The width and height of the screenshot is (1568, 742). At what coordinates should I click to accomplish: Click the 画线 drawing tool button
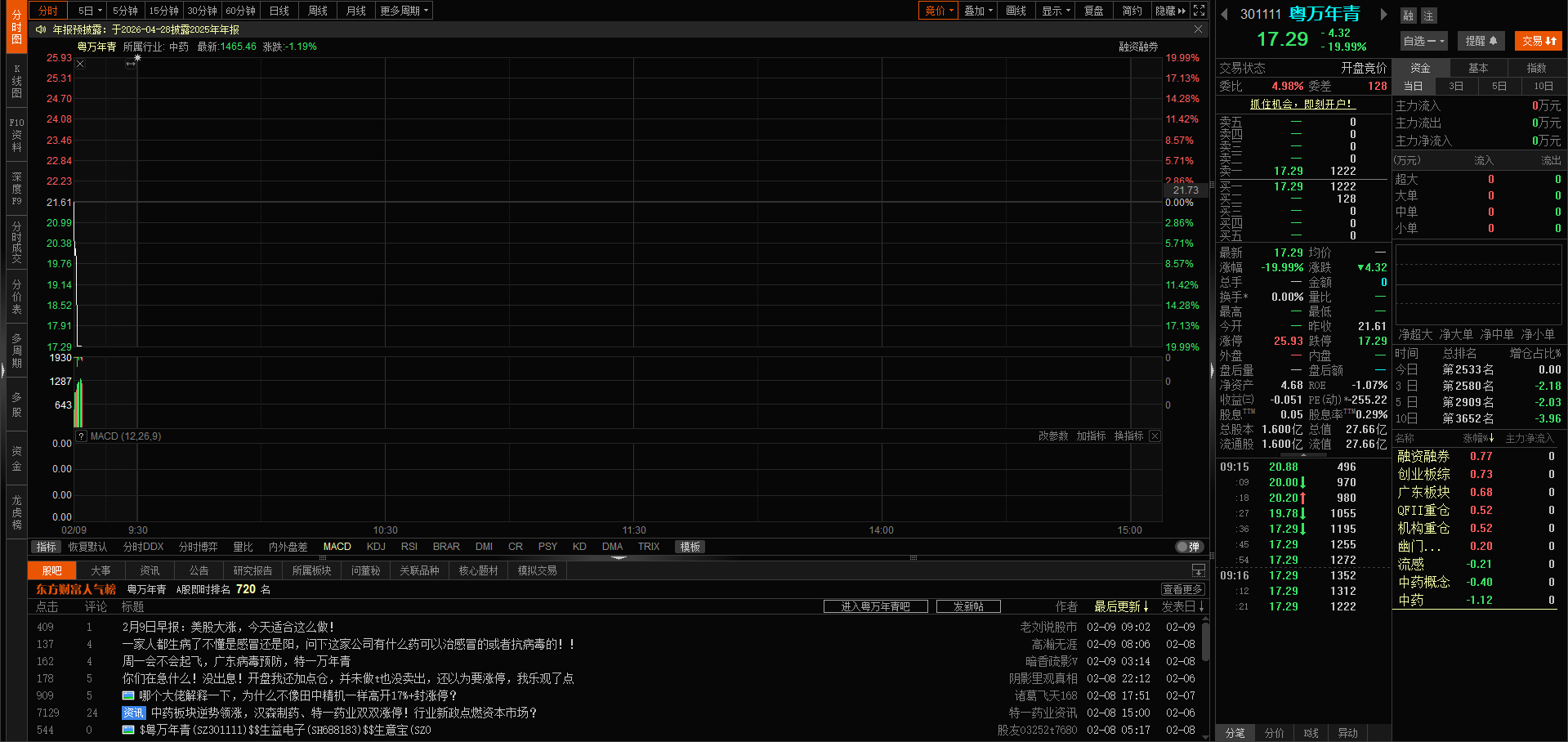[1016, 11]
